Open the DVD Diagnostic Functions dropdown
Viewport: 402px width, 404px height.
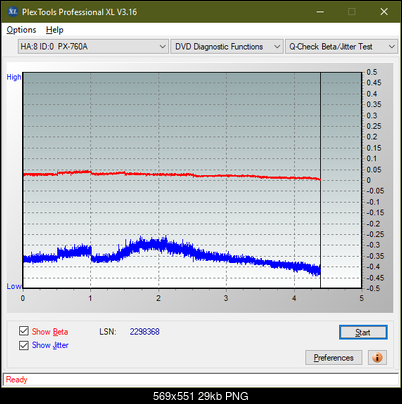point(227,47)
